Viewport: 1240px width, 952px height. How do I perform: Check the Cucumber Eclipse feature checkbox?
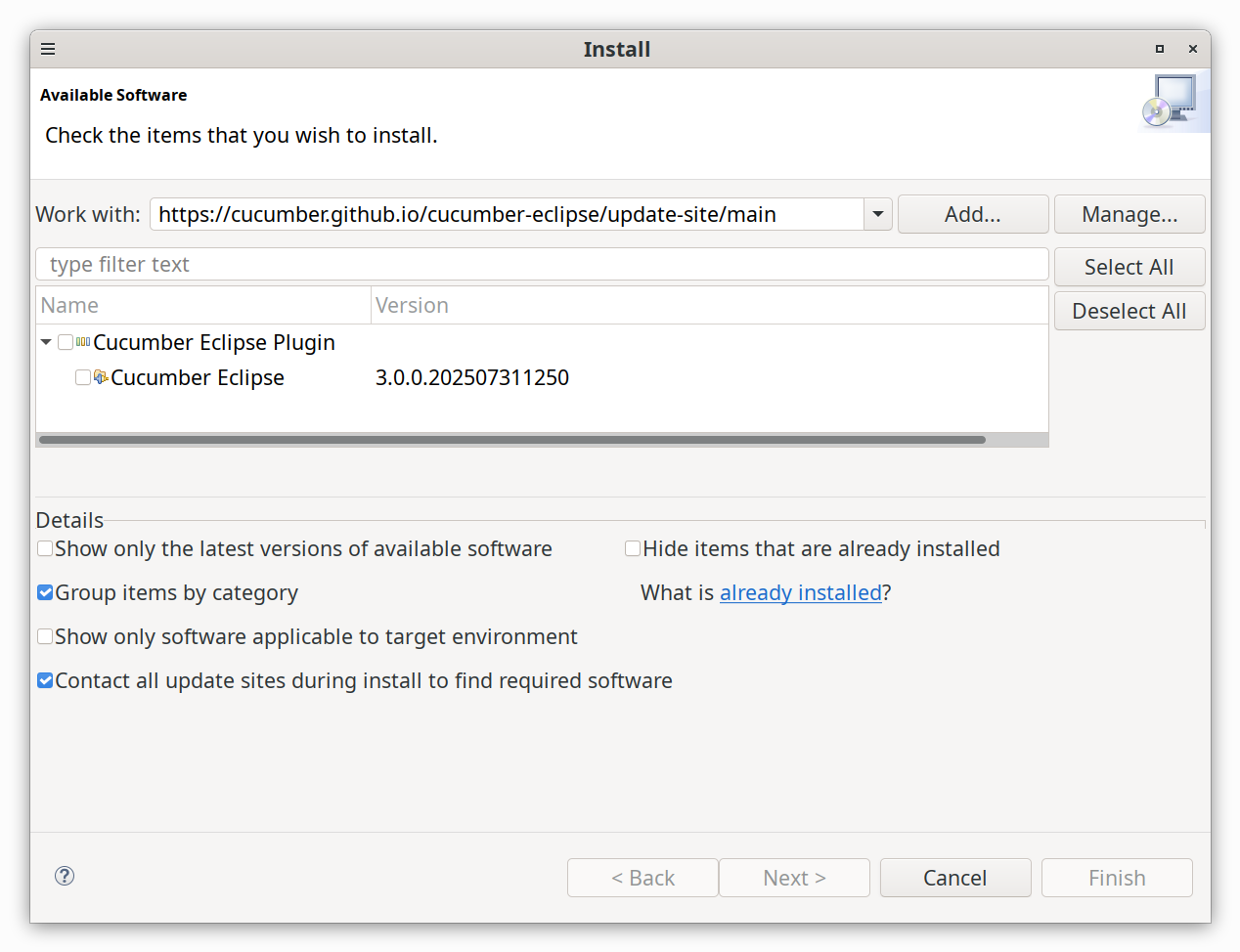83,377
